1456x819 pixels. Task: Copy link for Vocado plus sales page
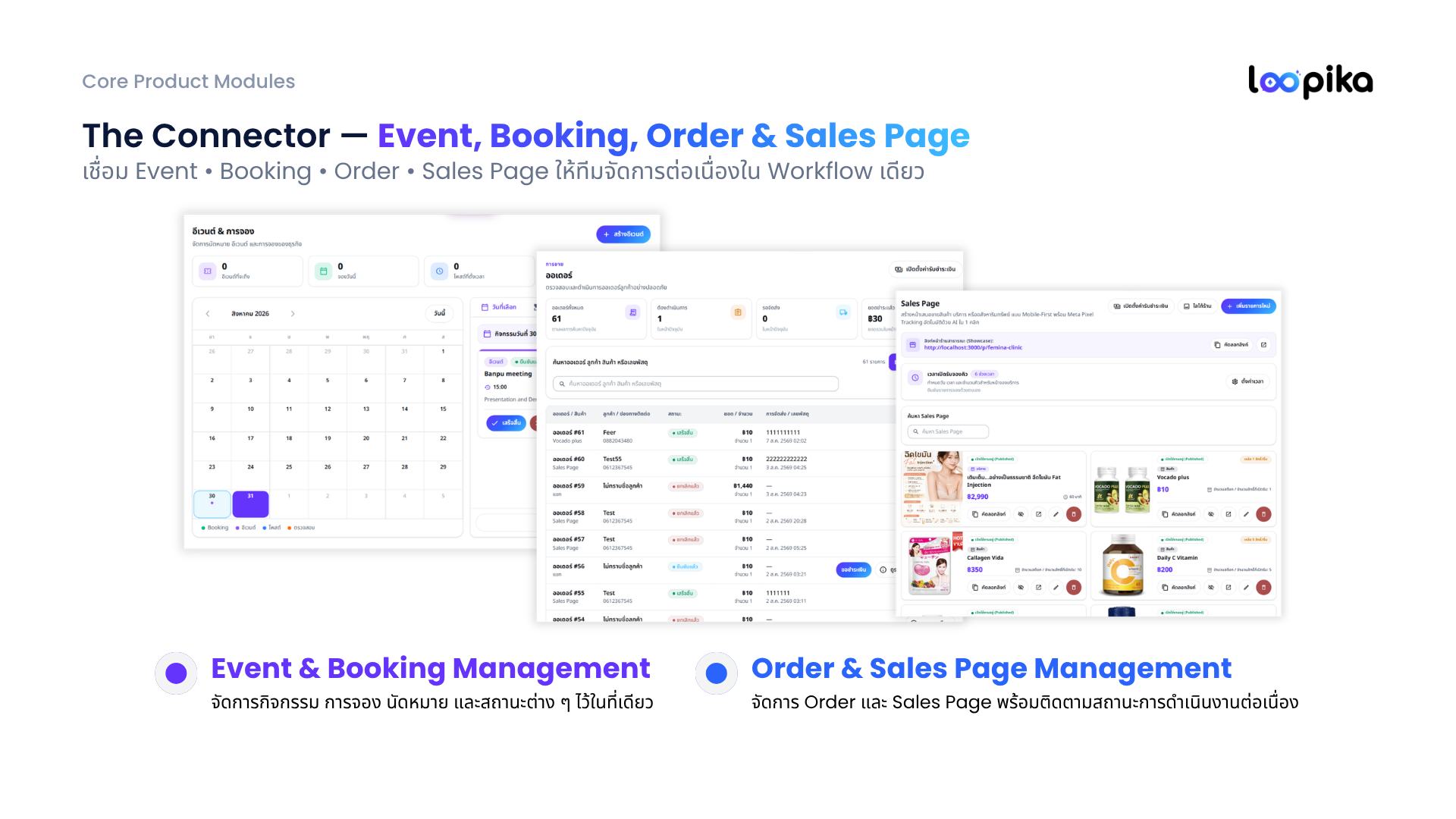(1178, 514)
